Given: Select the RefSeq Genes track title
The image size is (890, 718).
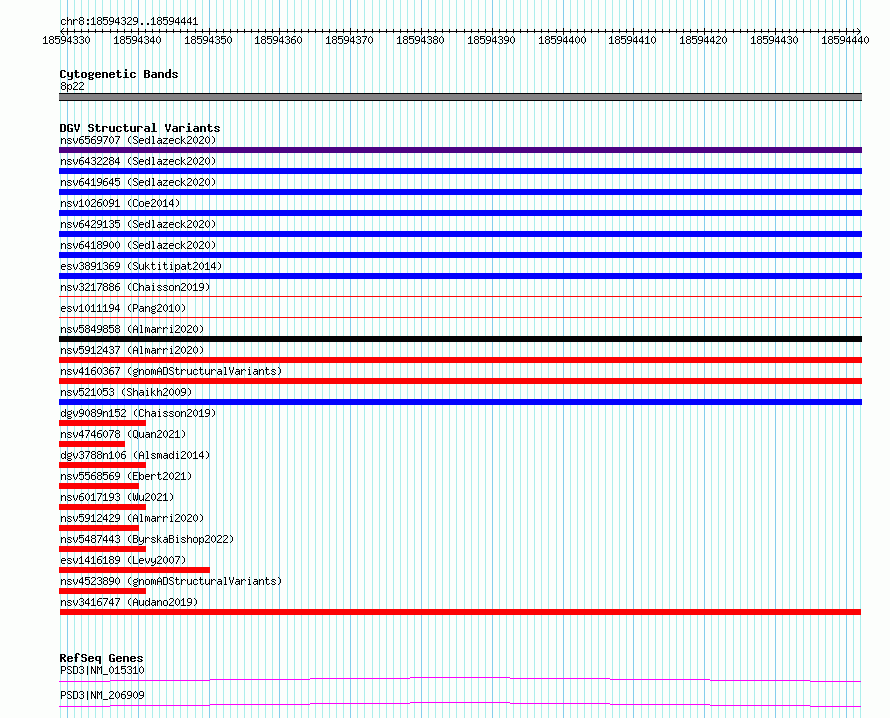Looking at the screenshot, I should [x=101, y=658].
